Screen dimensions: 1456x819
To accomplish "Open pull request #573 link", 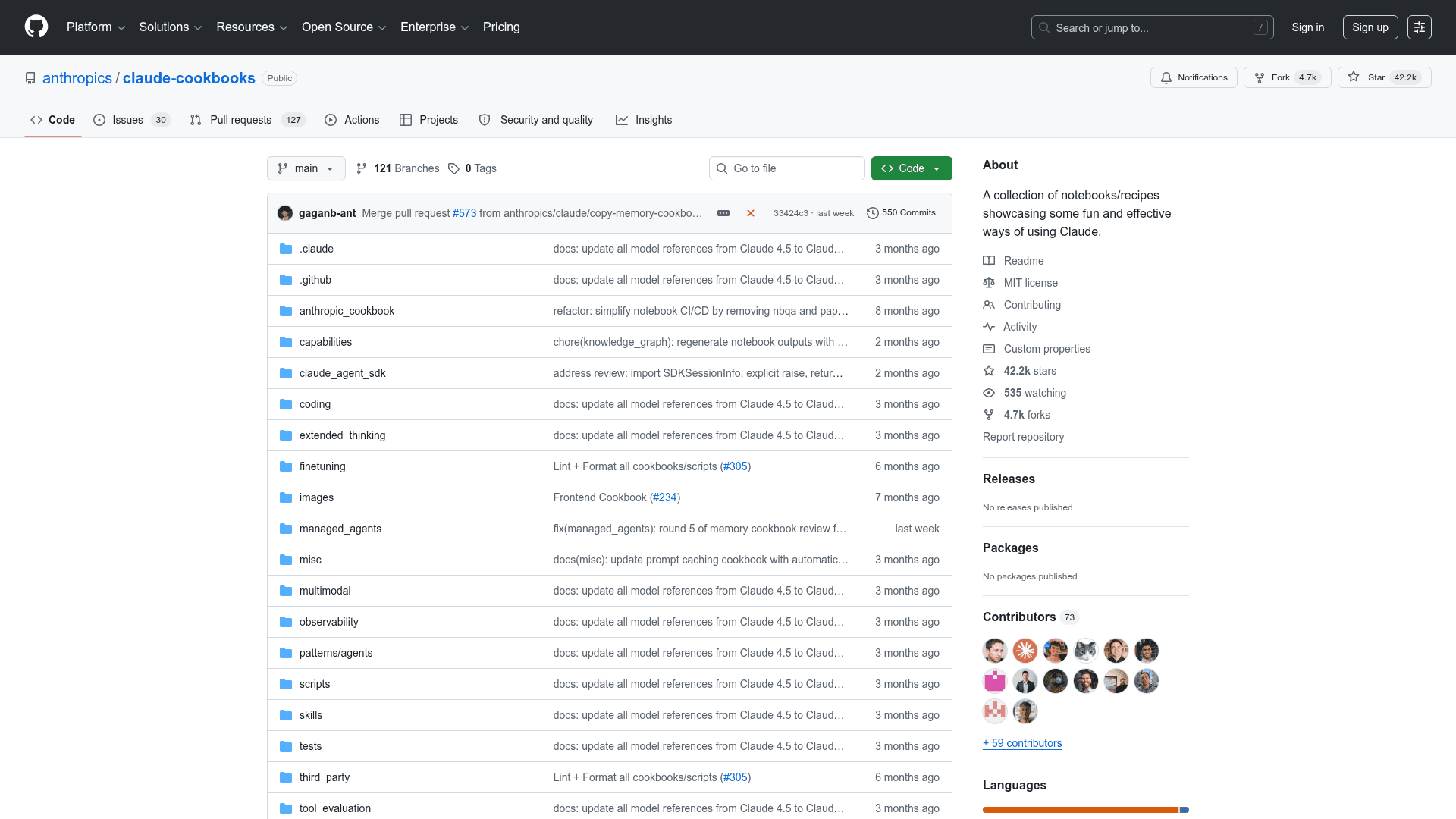I will point(465,213).
